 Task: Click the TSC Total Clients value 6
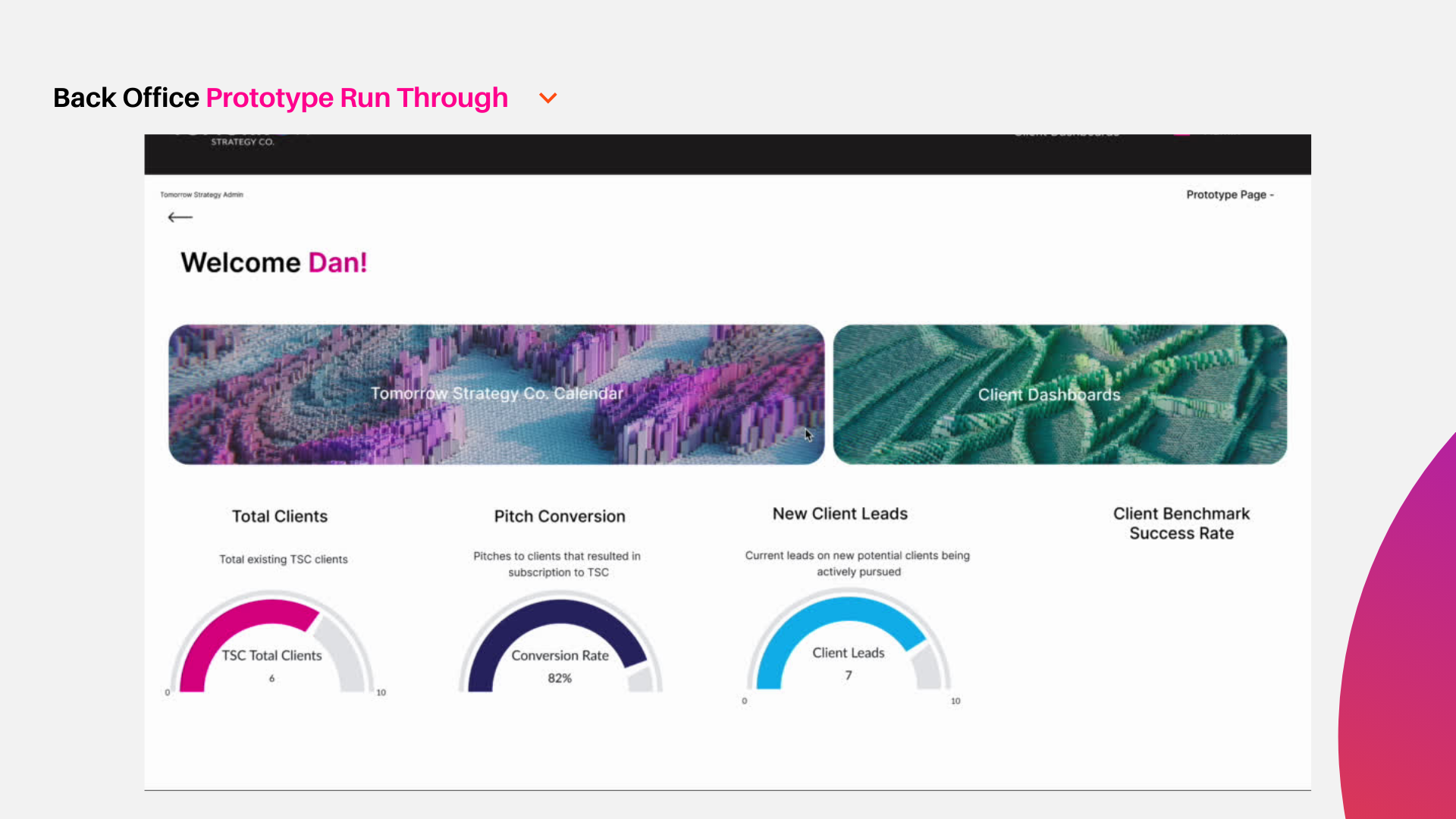(x=271, y=678)
